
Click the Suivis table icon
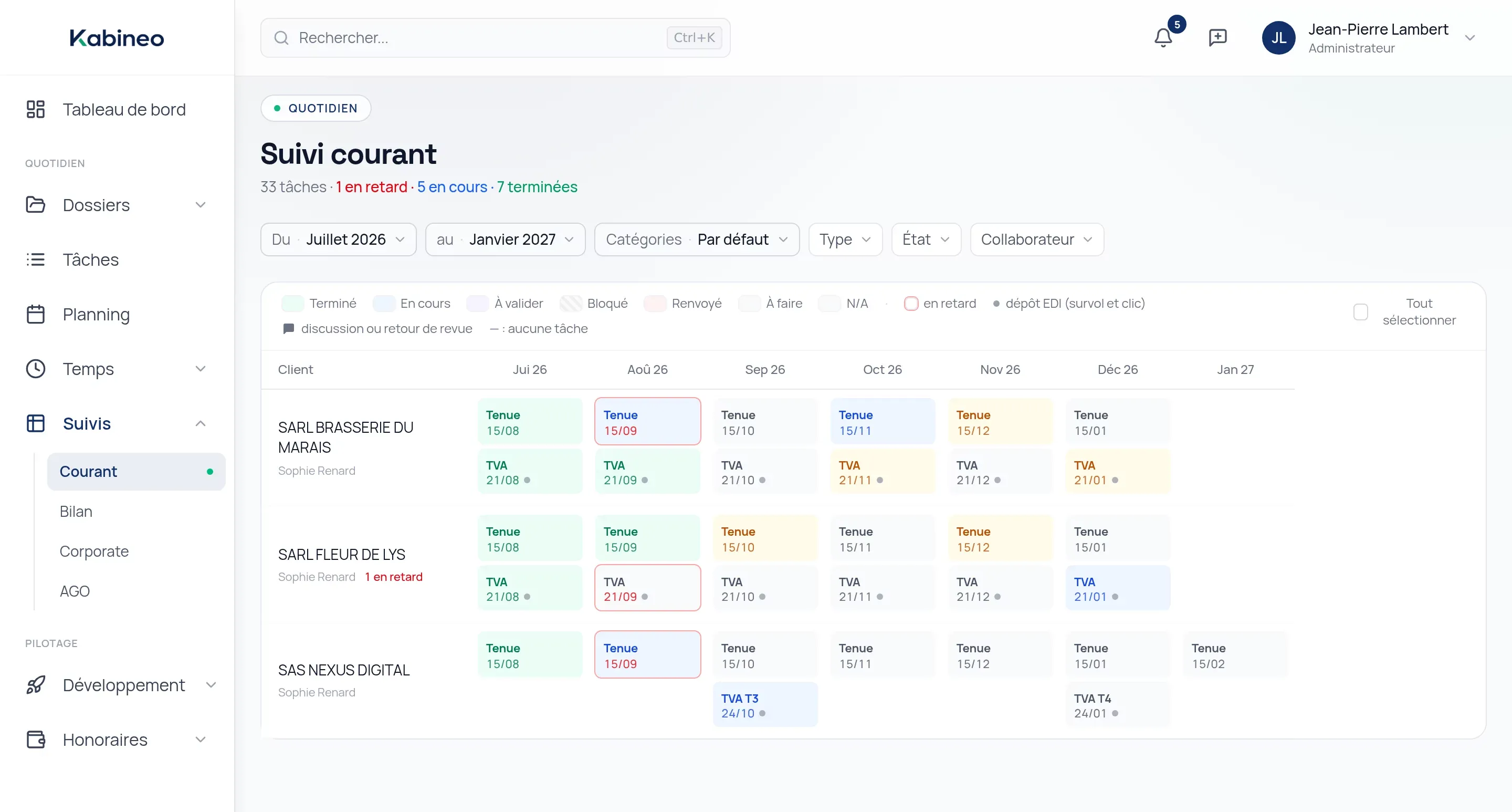pyautogui.click(x=35, y=423)
